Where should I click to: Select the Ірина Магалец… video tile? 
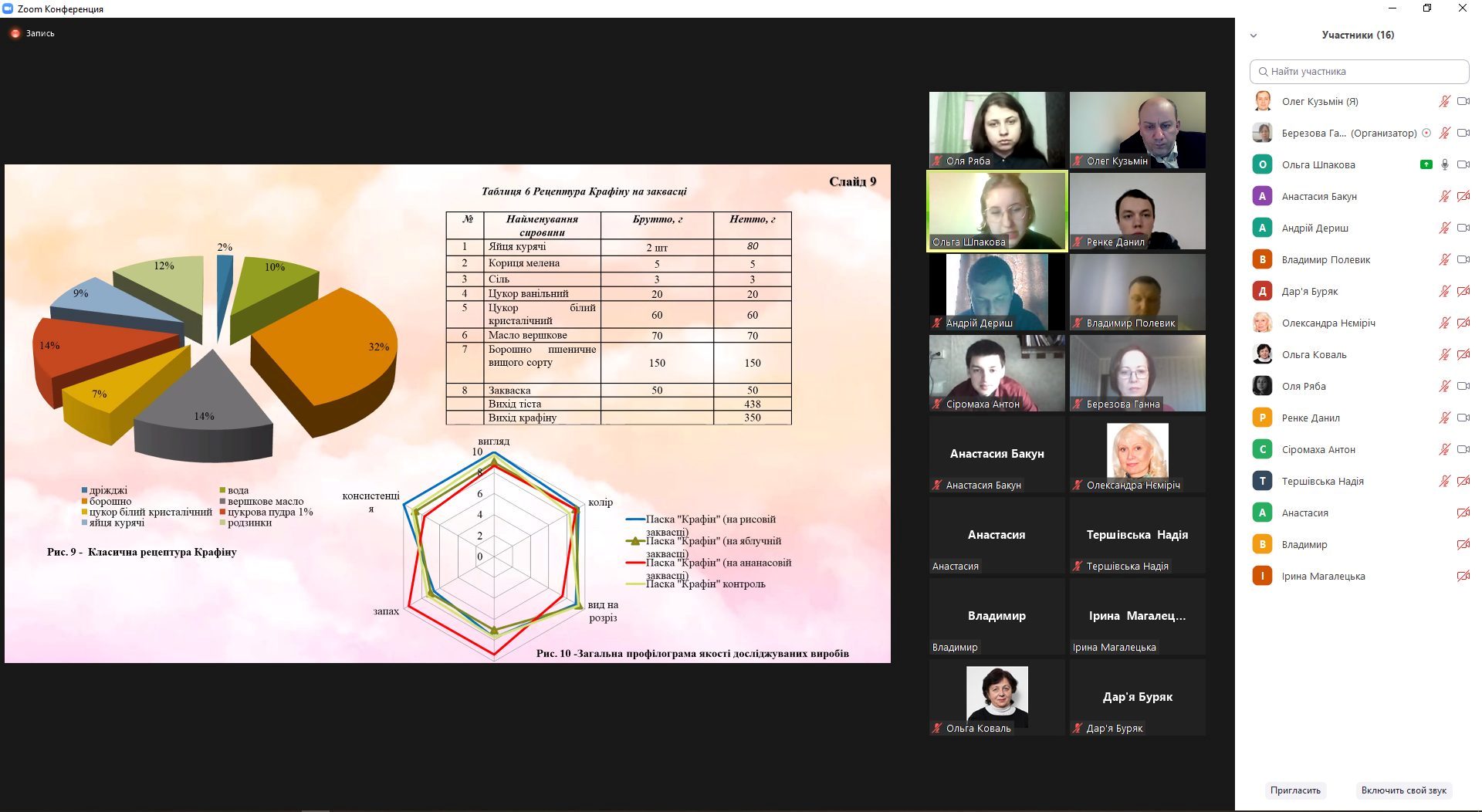[x=1138, y=616]
